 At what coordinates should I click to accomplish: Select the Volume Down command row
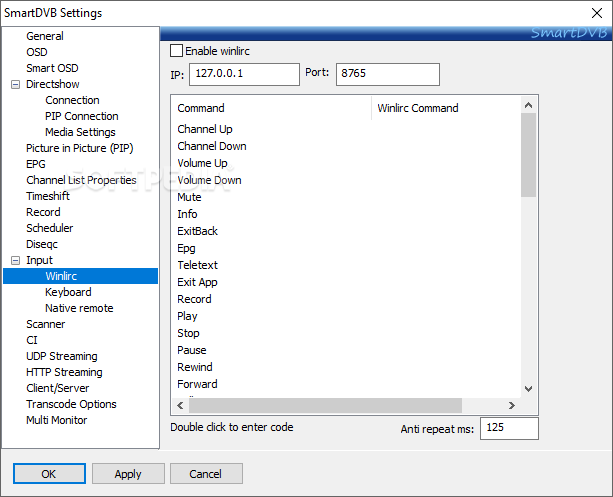[x=209, y=180]
